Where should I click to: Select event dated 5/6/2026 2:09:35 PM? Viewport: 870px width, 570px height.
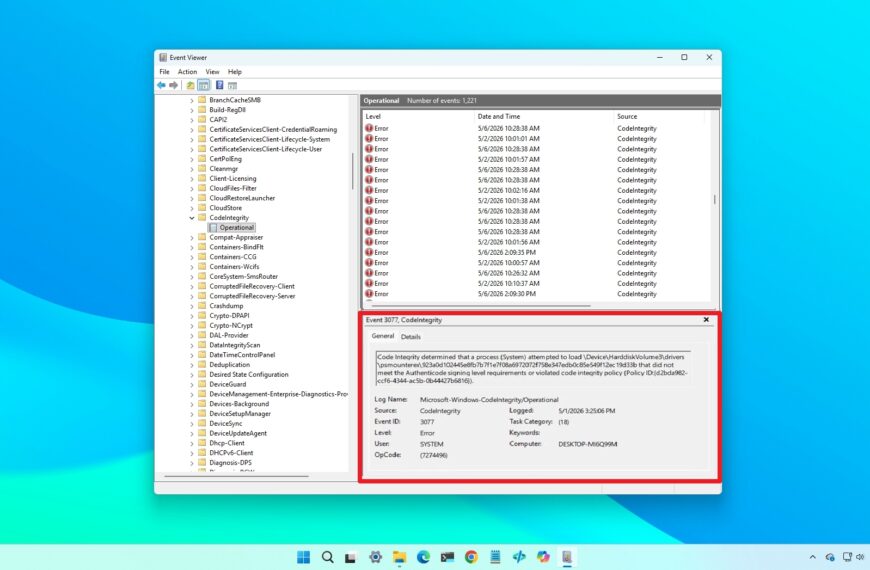pyautogui.click(x=537, y=253)
